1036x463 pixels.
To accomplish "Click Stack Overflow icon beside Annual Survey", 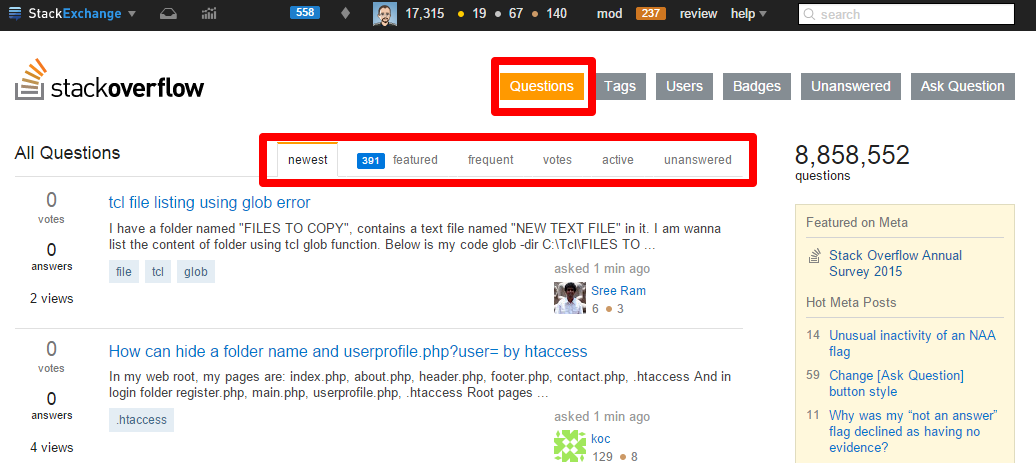I will point(815,256).
